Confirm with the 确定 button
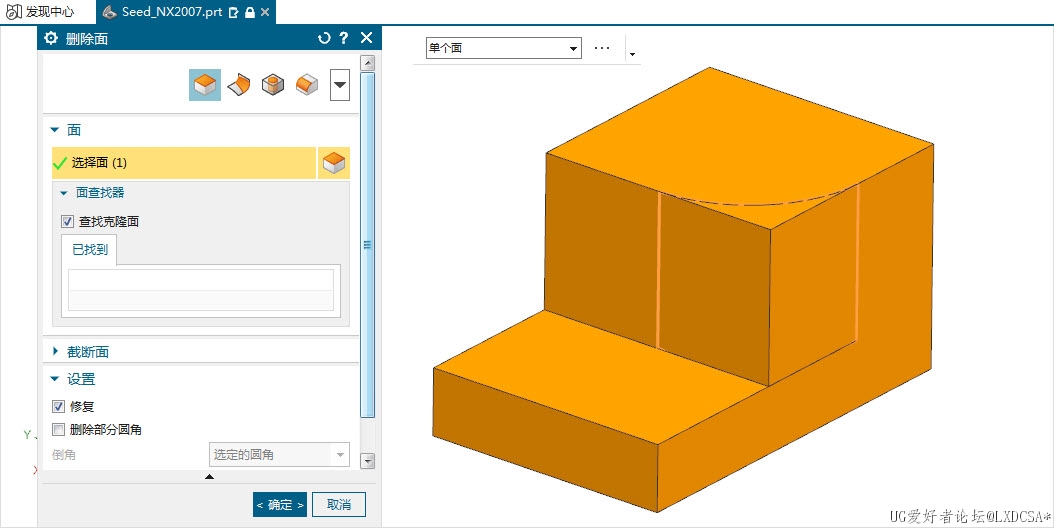The width and height of the screenshot is (1054, 528). coord(280,504)
